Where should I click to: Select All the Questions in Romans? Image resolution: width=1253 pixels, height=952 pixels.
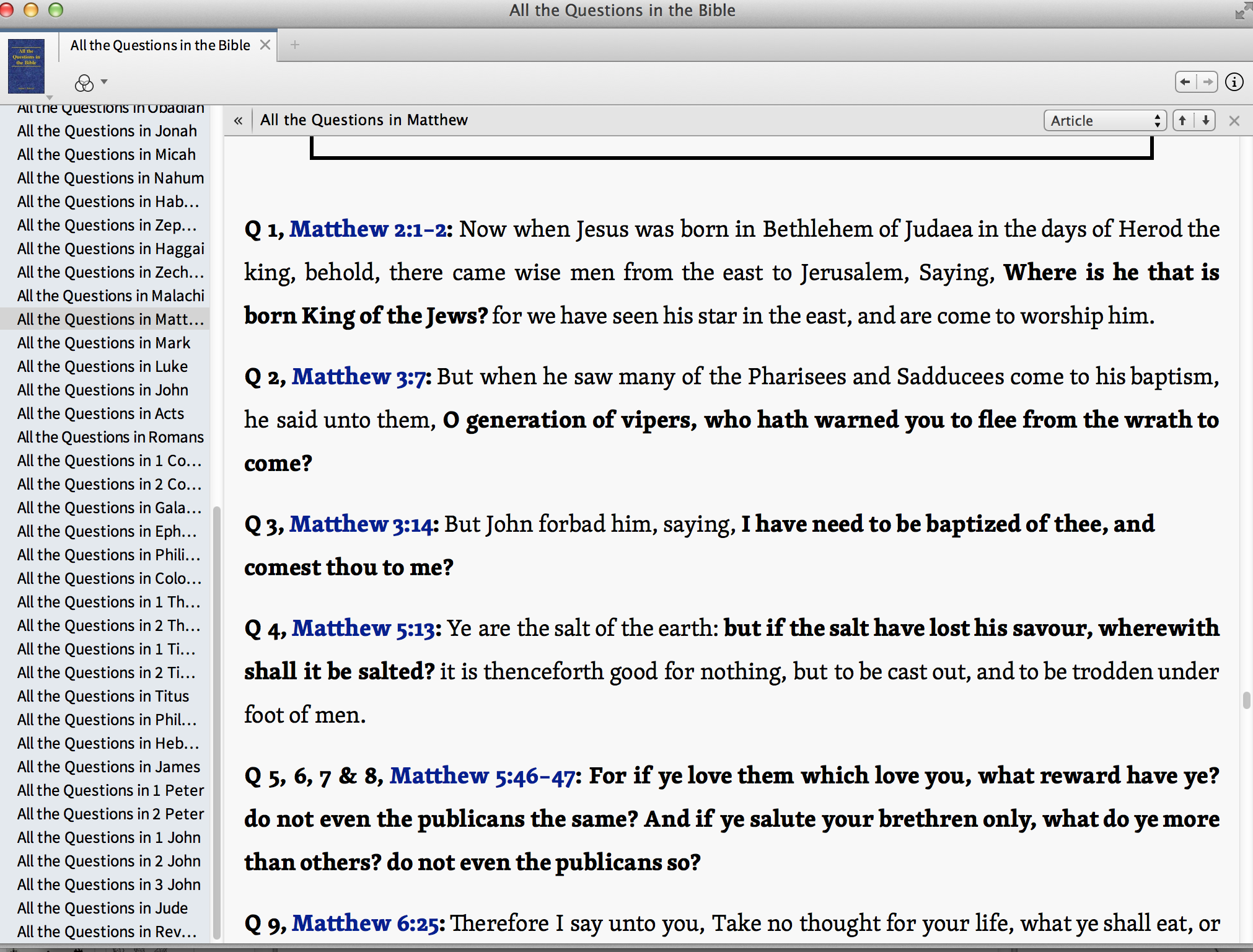click(x=110, y=437)
